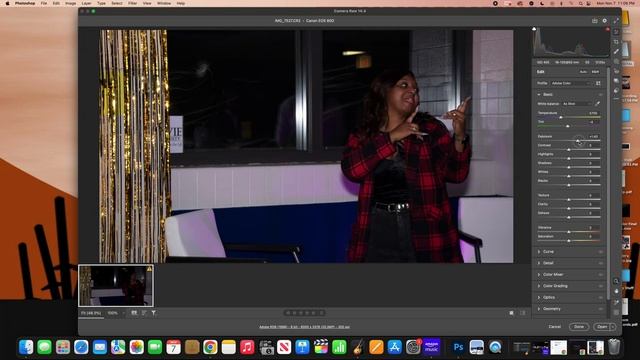Open the Photoshop application menu
The image size is (640, 360).
click(25, 3)
